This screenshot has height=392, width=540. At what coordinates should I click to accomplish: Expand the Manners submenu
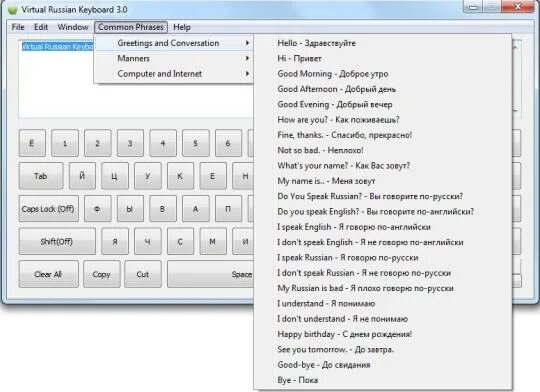click(174, 58)
